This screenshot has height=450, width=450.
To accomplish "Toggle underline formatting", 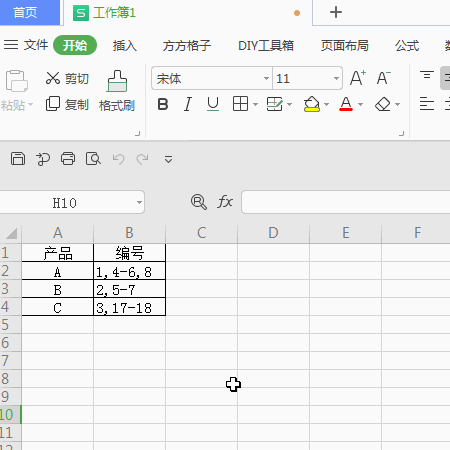I will coord(213,104).
